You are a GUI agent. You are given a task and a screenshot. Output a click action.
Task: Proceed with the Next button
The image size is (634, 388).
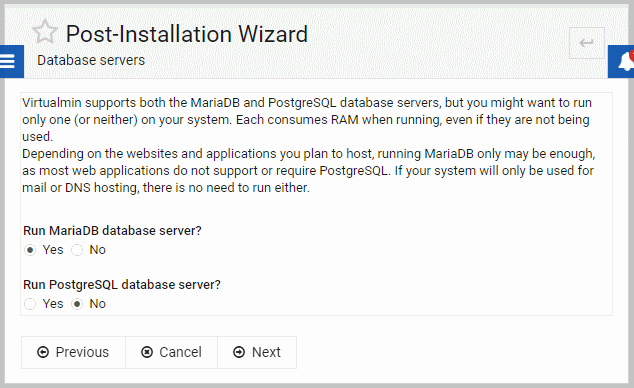pyautogui.click(x=257, y=352)
